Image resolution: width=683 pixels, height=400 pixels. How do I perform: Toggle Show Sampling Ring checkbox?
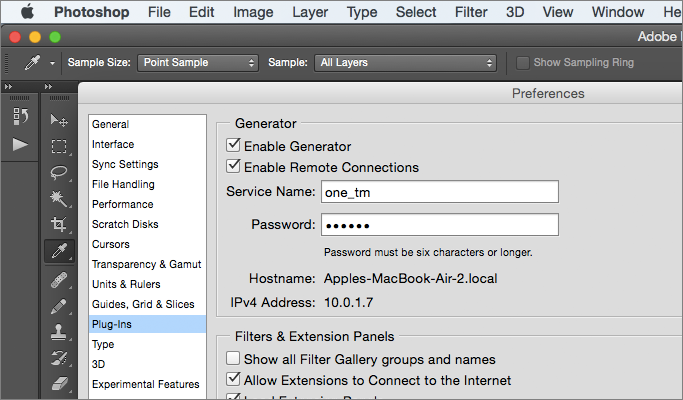pos(522,63)
